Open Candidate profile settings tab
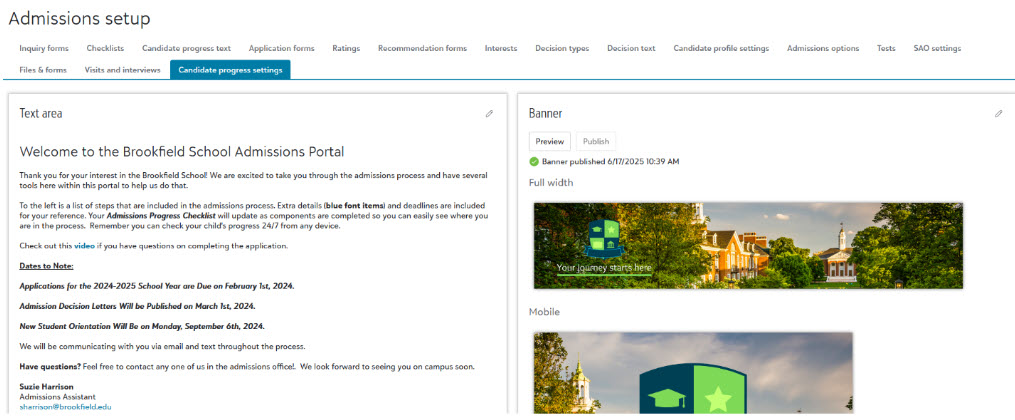Viewport: 1015px width, 420px height. click(x=721, y=49)
